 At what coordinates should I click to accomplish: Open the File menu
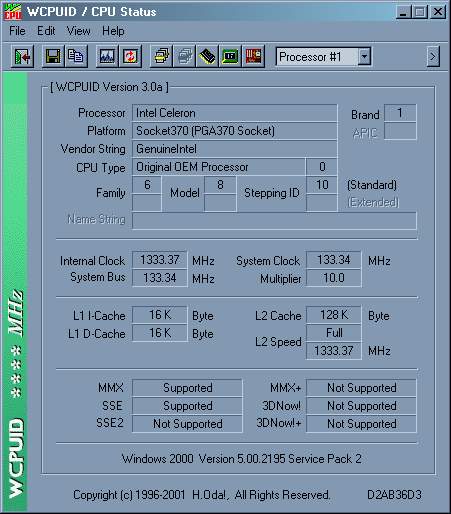17,31
